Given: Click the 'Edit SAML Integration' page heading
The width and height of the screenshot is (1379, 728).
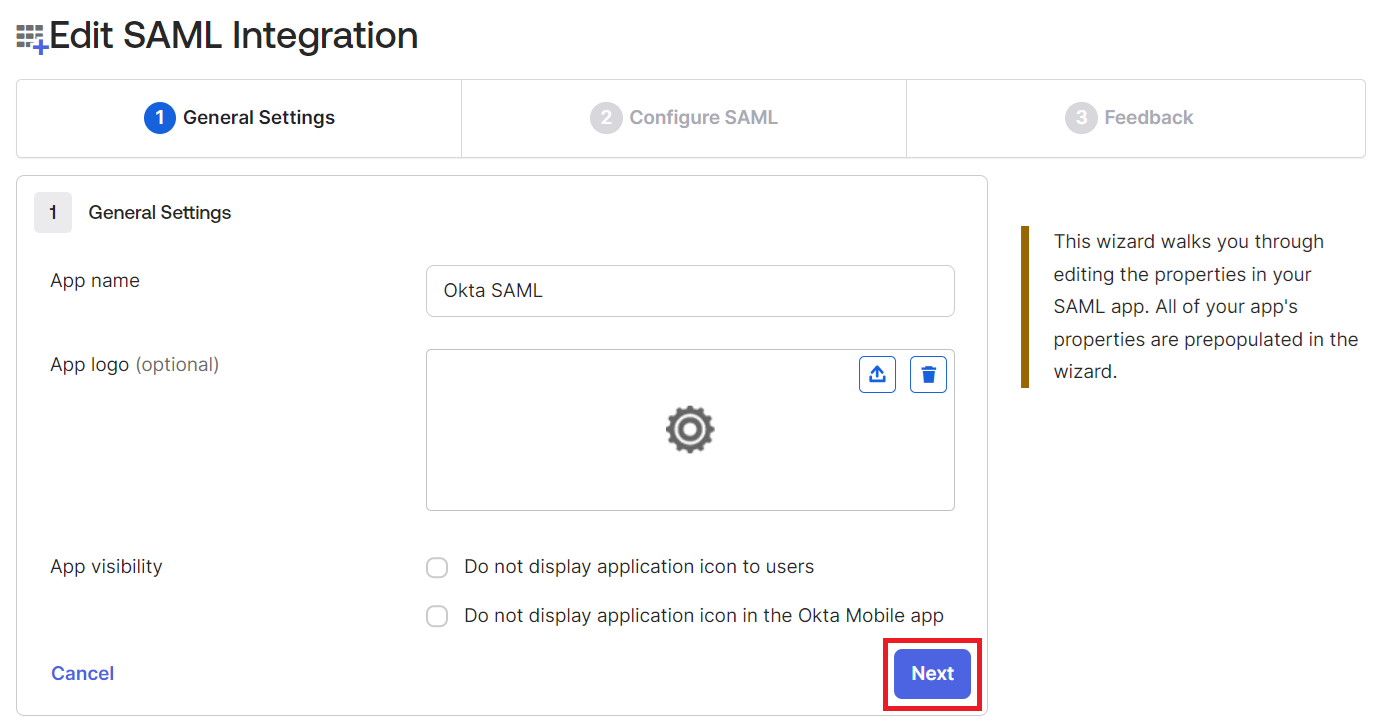Looking at the screenshot, I should pyautogui.click(x=234, y=36).
